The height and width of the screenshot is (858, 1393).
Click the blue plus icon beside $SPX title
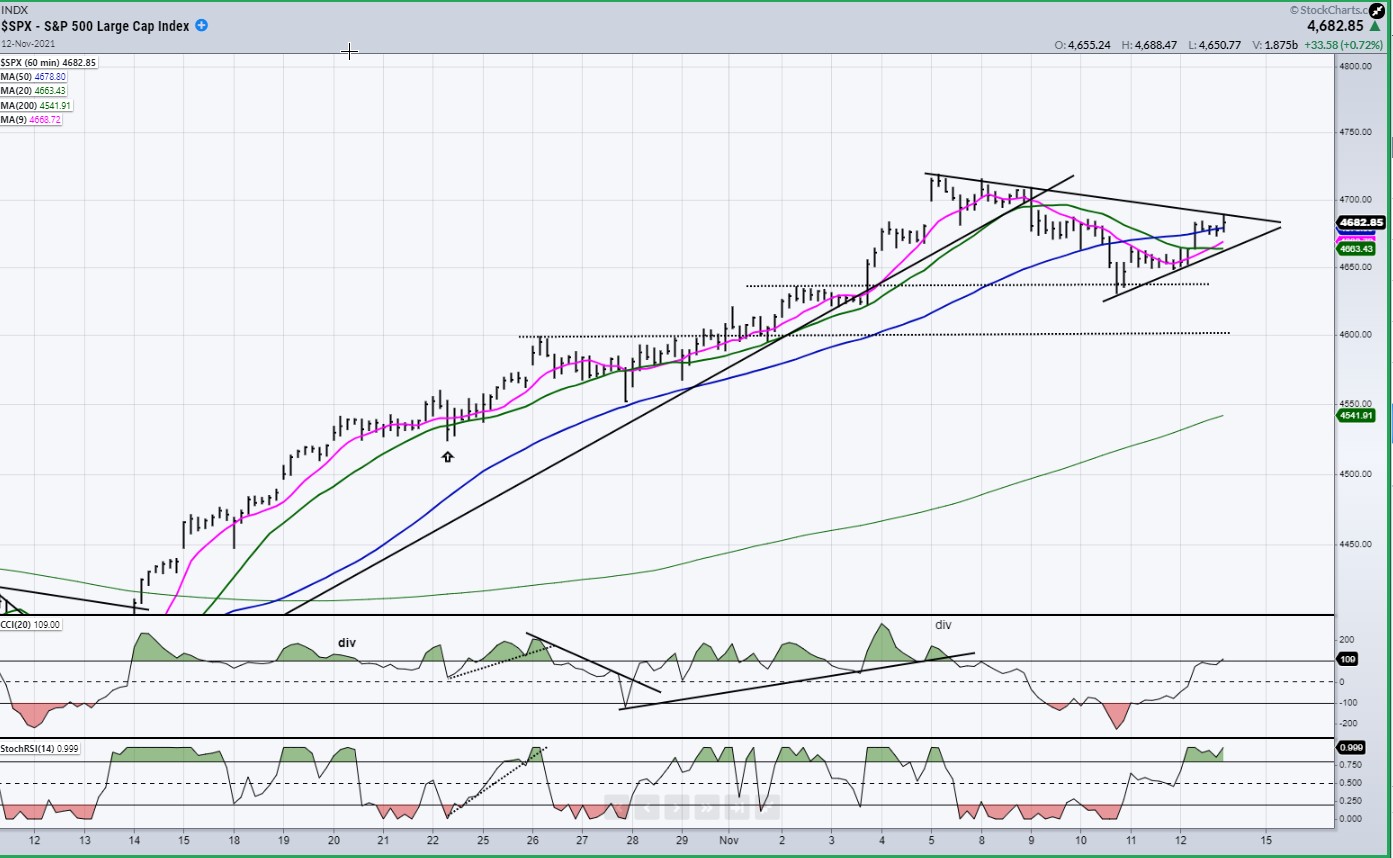[201, 26]
